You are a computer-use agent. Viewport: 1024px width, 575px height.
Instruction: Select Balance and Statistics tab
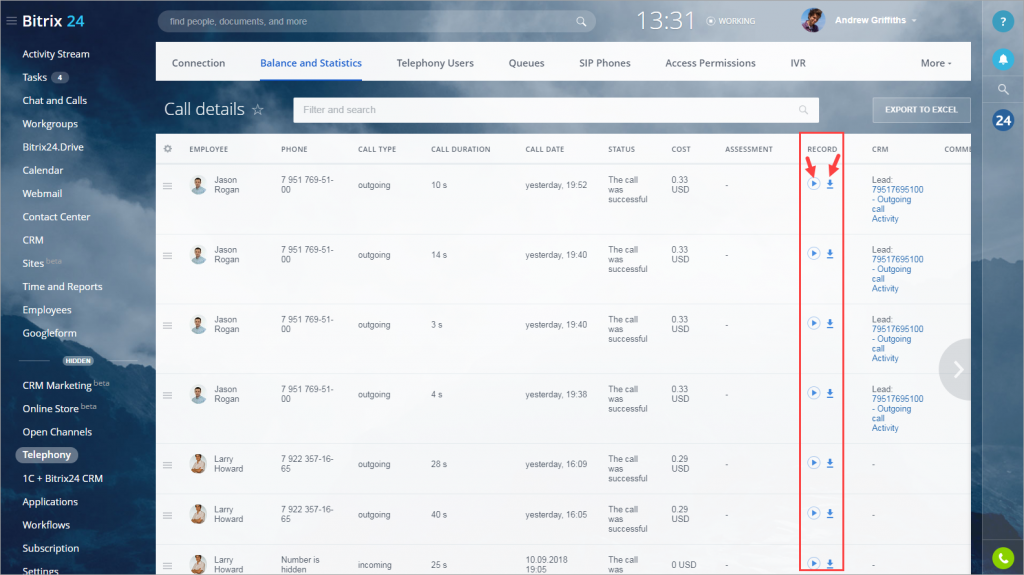coord(311,63)
